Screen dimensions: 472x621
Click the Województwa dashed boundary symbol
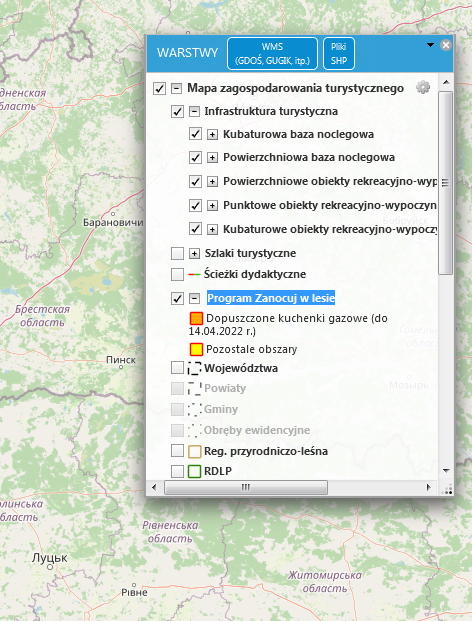coord(194,368)
